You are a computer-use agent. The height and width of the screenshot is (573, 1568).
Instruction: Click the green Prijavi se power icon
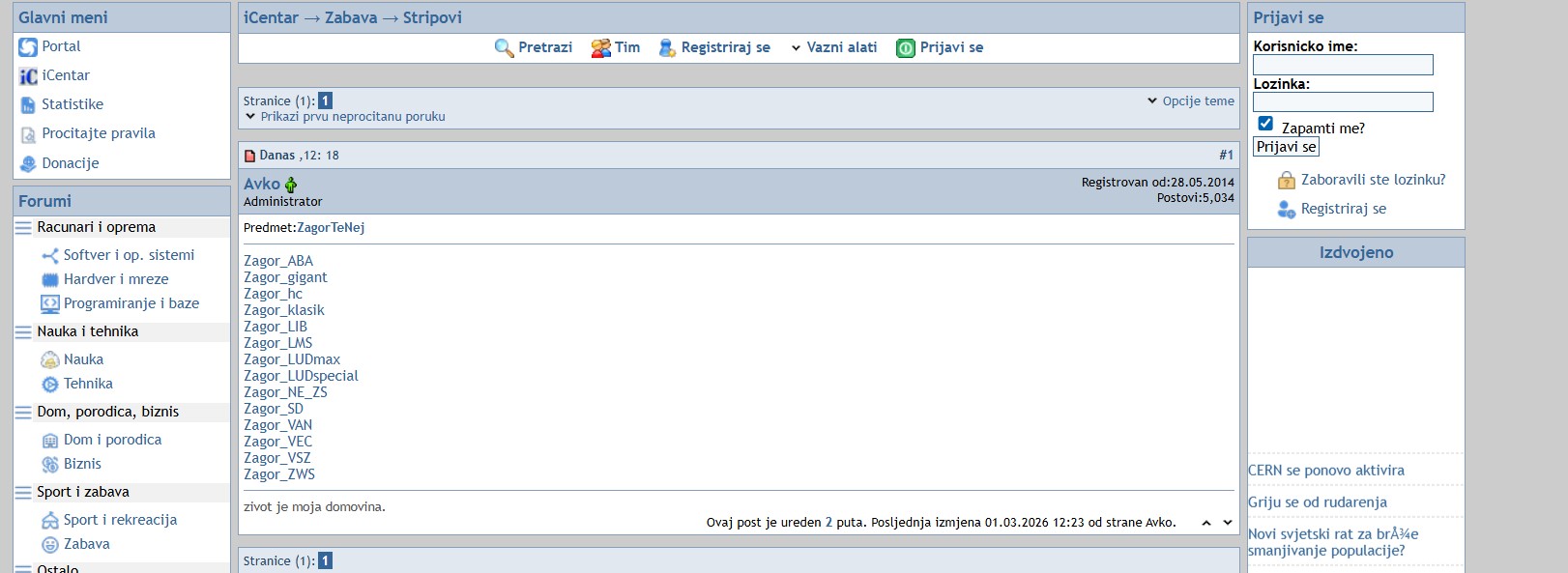tap(905, 48)
